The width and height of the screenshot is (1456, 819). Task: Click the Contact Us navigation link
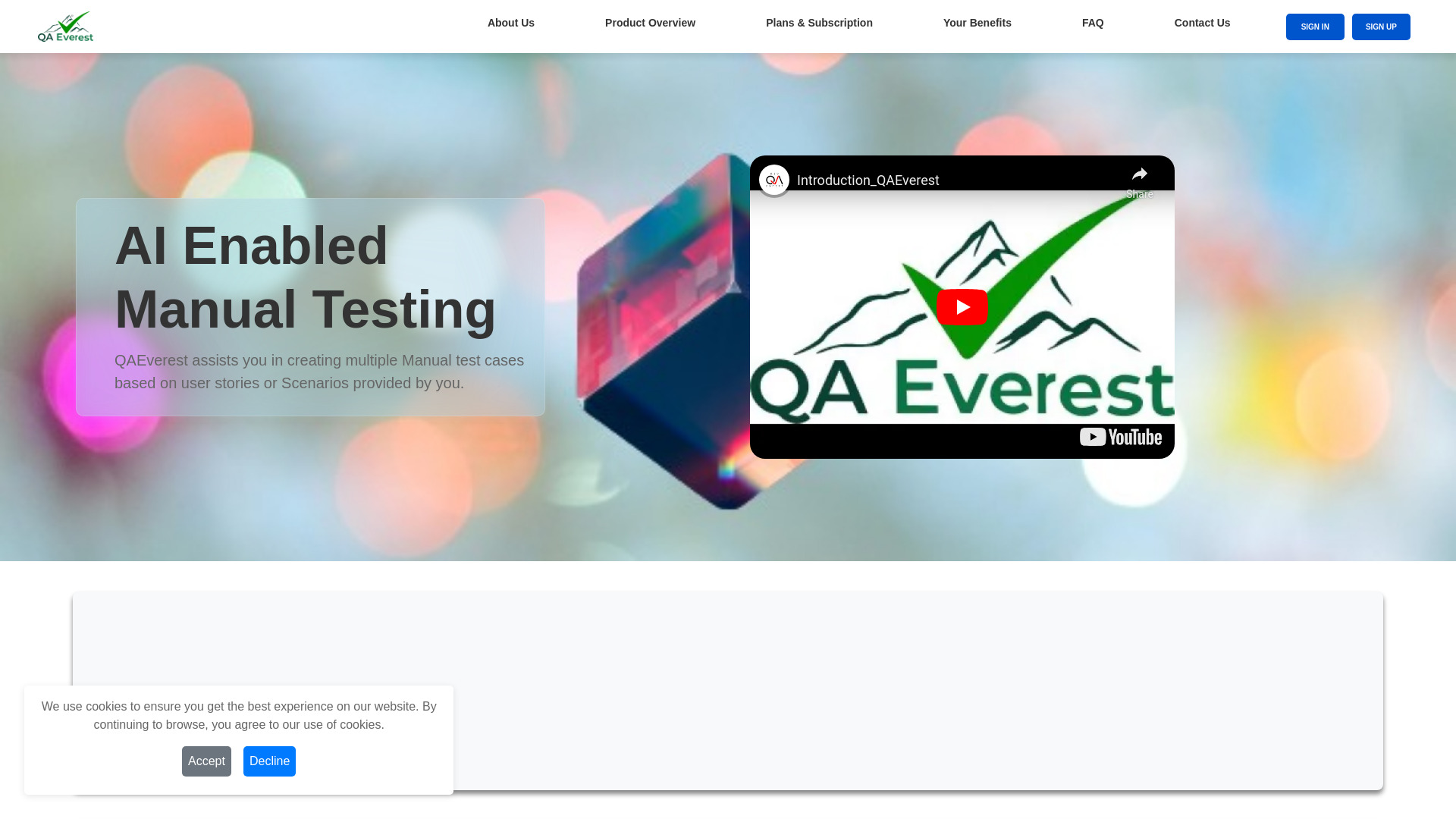[1202, 22]
